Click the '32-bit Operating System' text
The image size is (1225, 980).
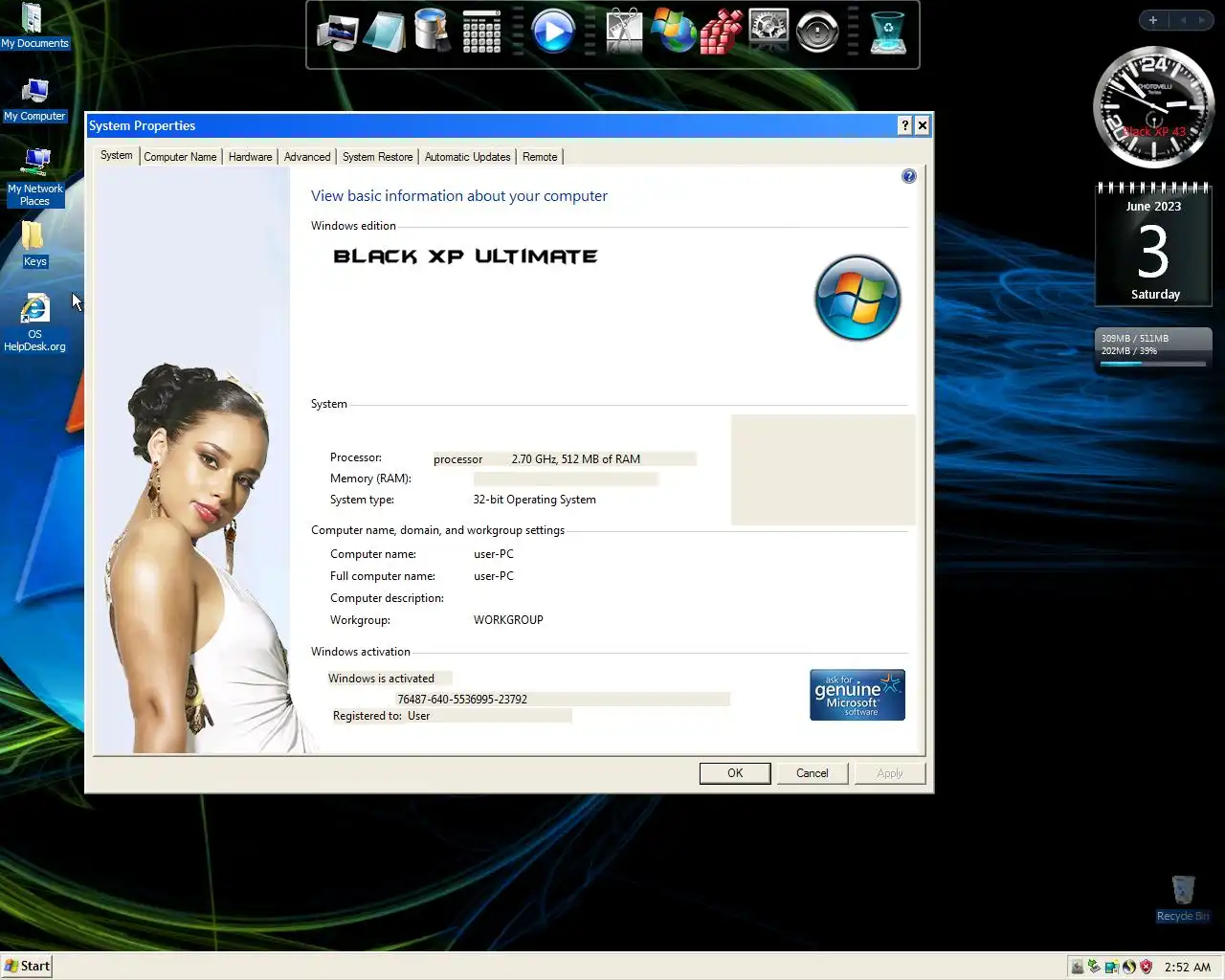(534, 500)
